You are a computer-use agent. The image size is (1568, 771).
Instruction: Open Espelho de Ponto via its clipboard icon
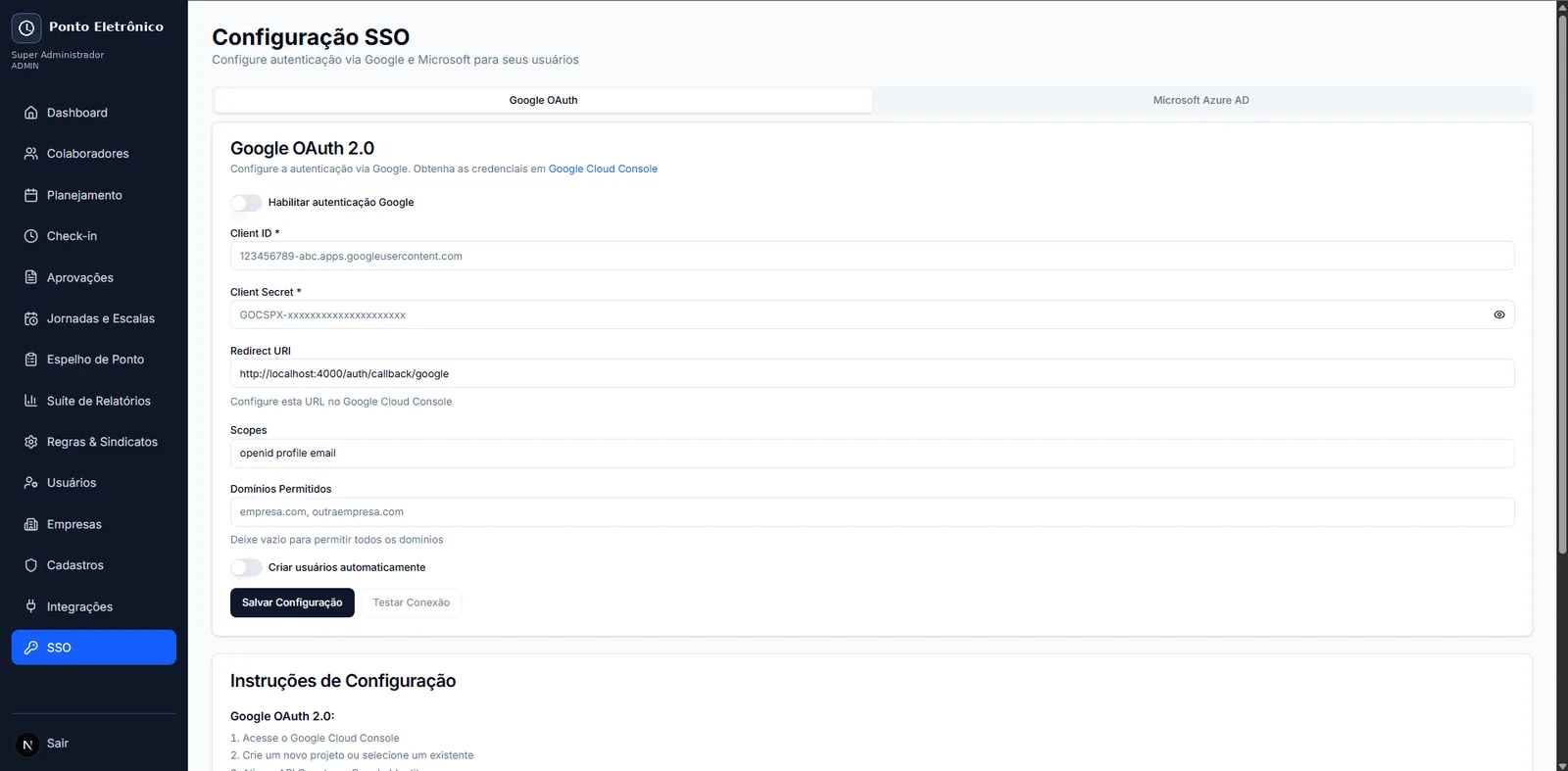pos(31,360)
